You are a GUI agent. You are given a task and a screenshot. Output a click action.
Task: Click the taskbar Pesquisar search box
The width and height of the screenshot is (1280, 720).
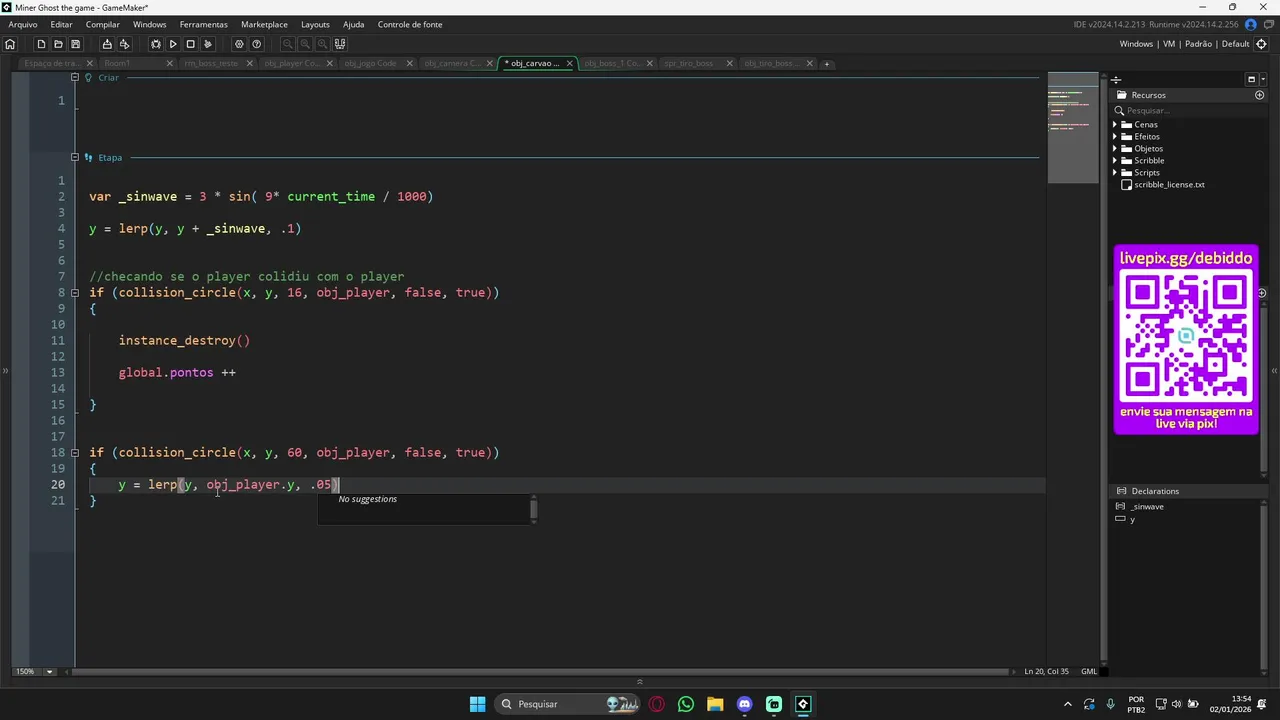coord(568,704)
